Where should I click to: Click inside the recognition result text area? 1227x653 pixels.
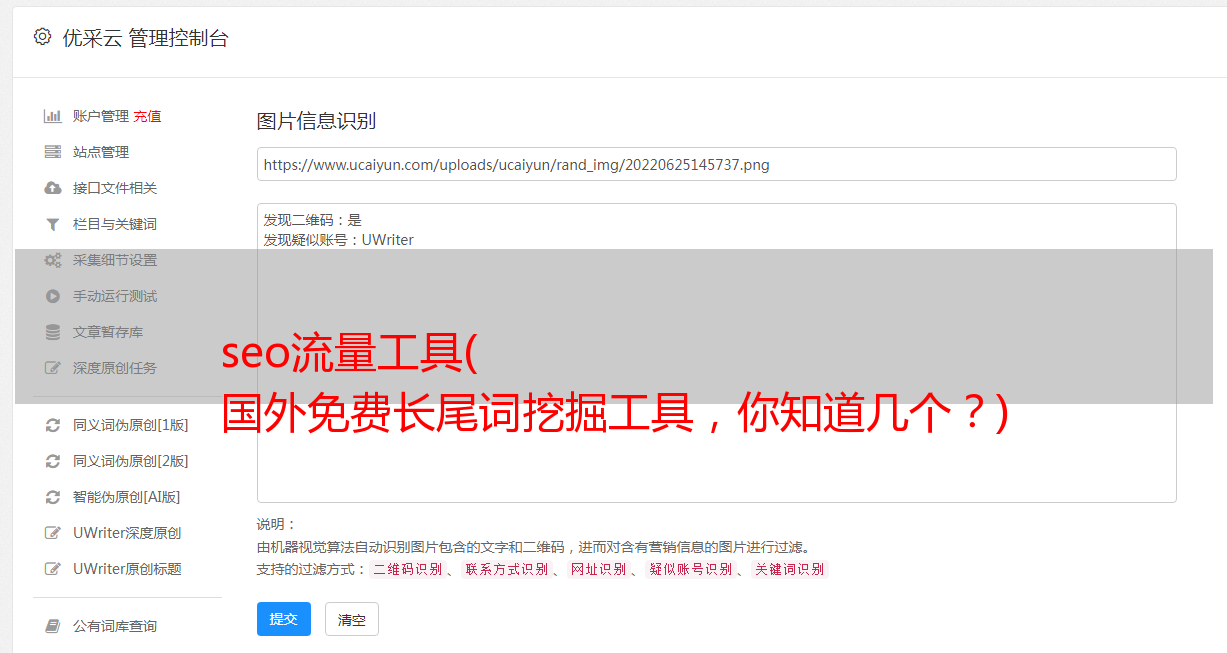716,353
